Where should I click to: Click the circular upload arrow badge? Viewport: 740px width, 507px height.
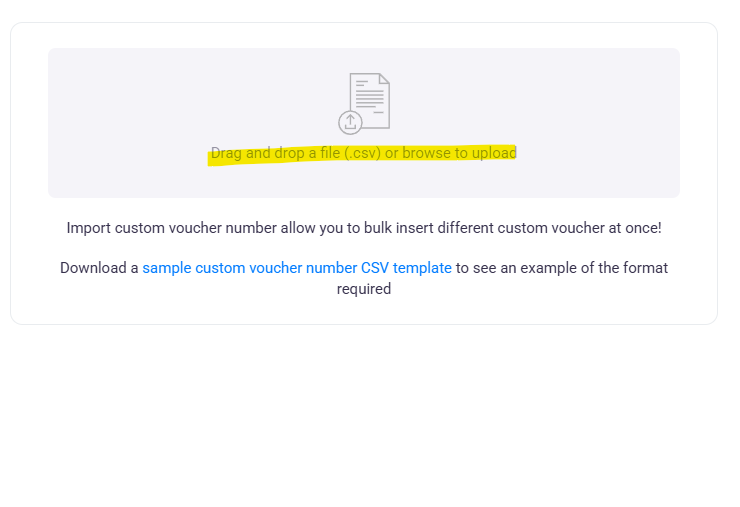click(350, 122)
